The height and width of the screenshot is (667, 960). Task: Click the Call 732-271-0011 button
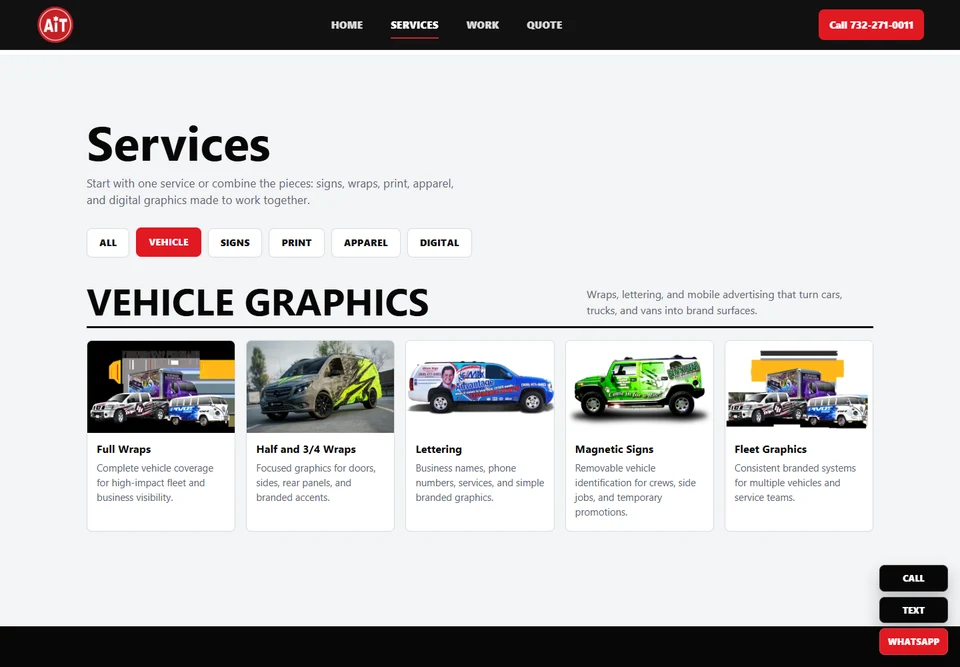pos(871,25)
